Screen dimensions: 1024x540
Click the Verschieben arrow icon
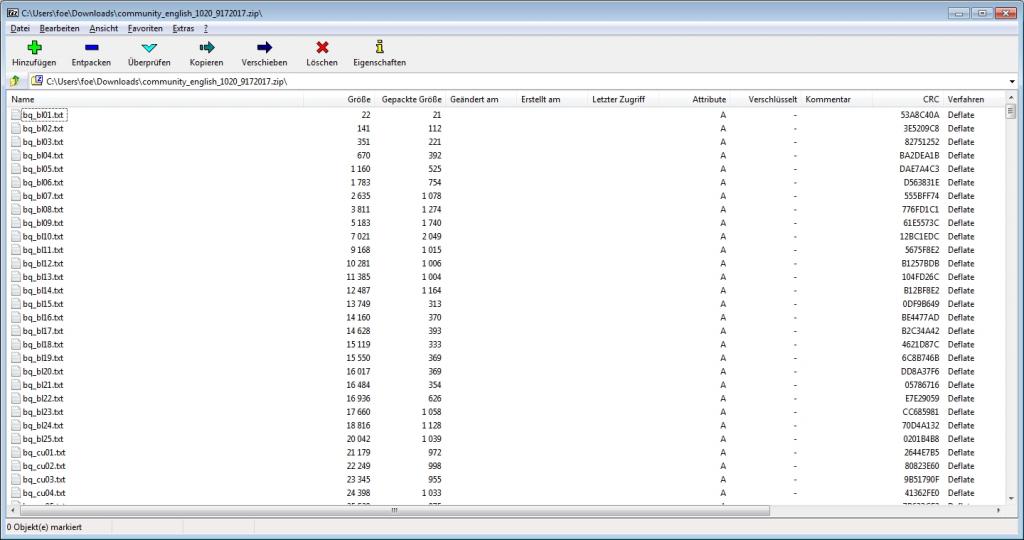[x=264, y=47]
